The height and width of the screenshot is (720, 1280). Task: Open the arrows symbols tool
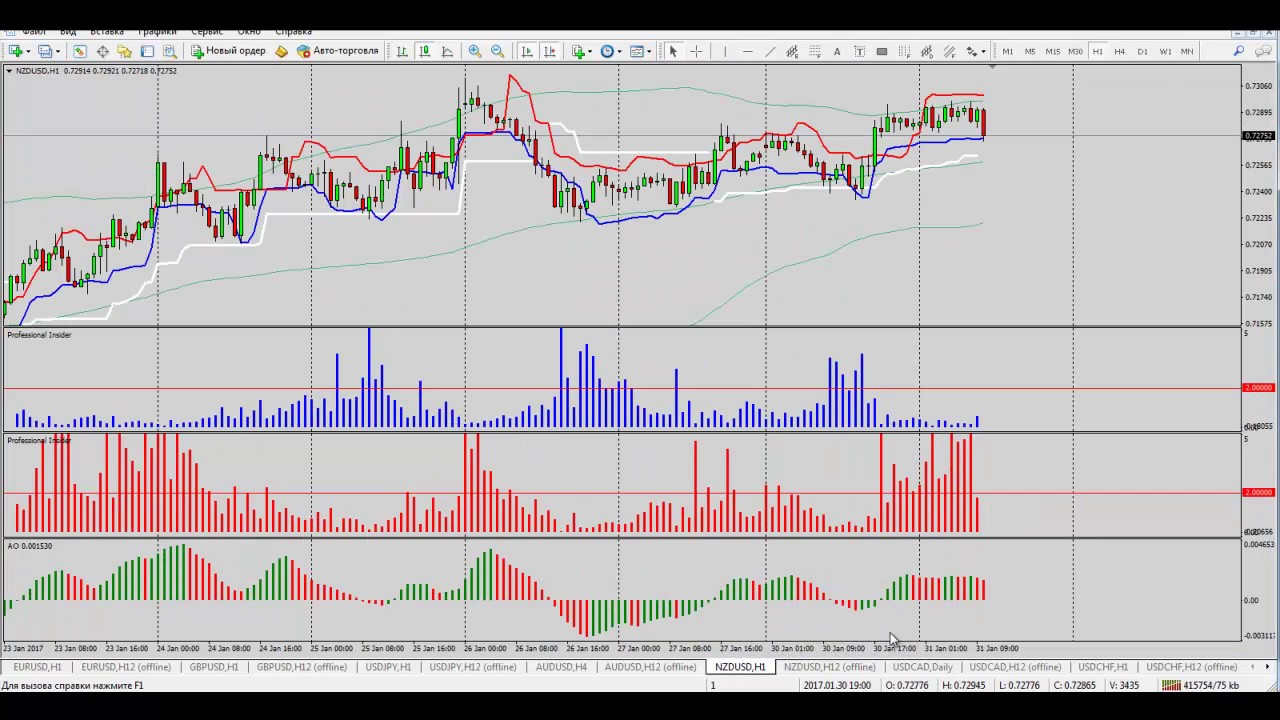971,51
